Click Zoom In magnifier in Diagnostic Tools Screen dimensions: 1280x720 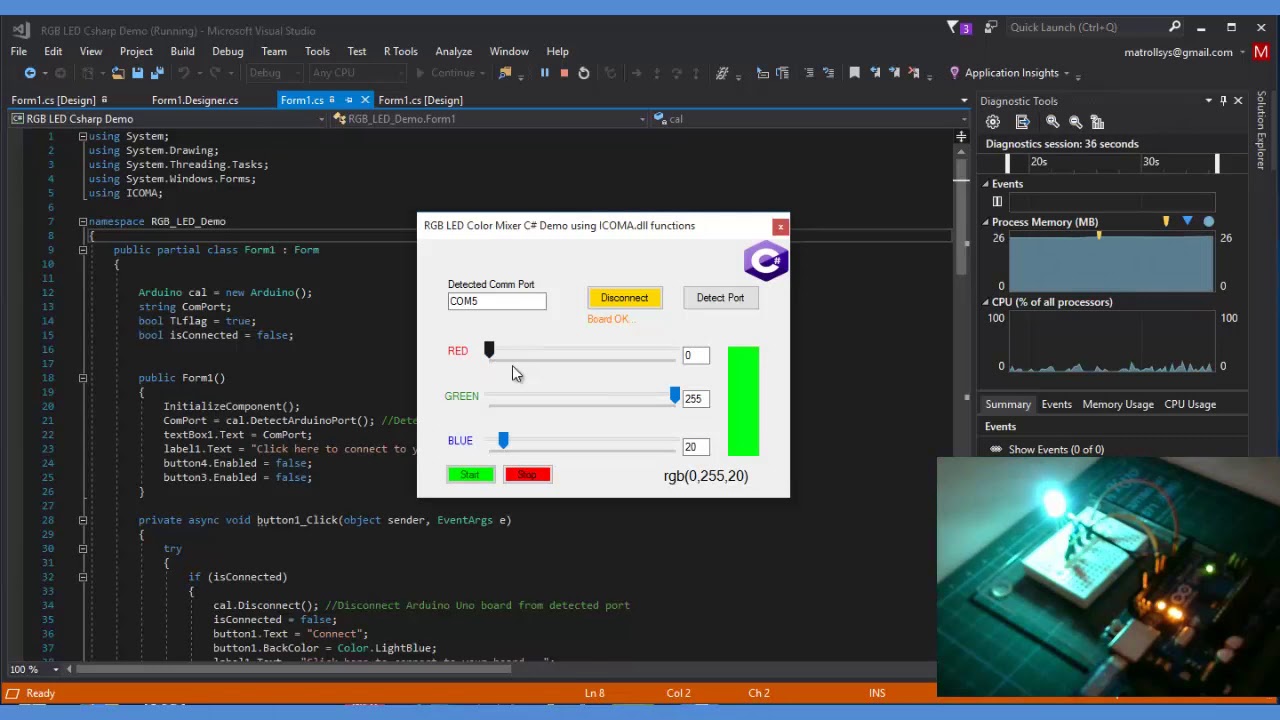click(x=1053, y=122)
